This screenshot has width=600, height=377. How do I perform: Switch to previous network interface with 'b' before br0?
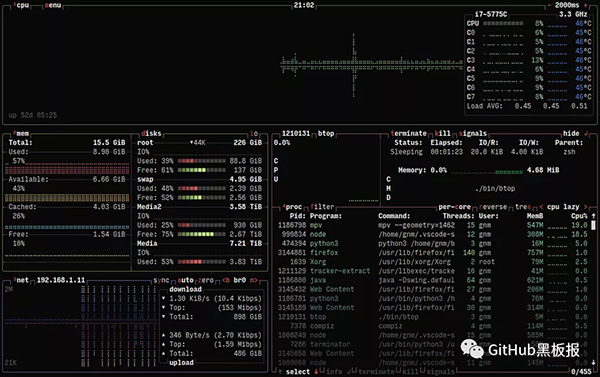coord(226,280)
